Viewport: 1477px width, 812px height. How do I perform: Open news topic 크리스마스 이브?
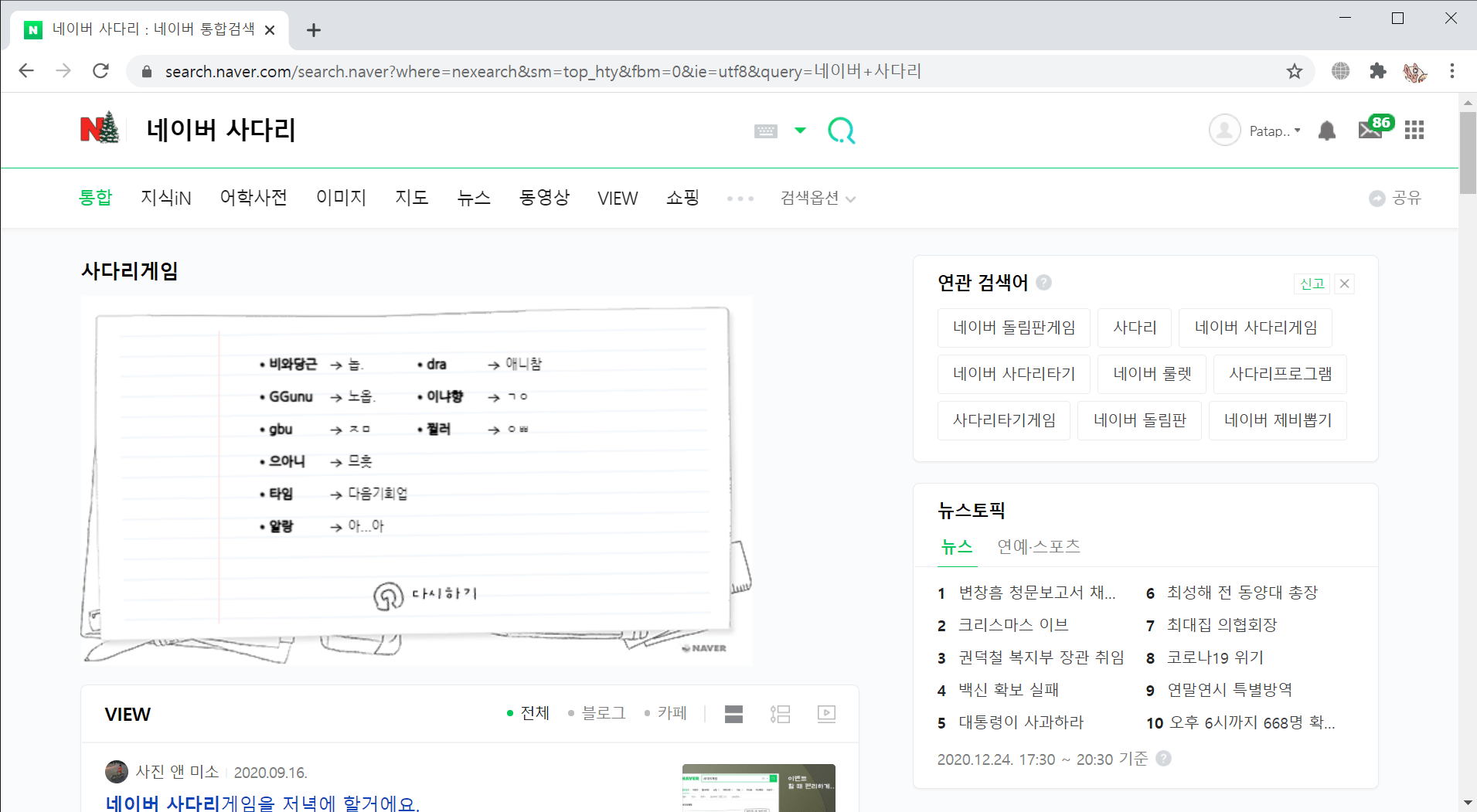pos(1013,625)
